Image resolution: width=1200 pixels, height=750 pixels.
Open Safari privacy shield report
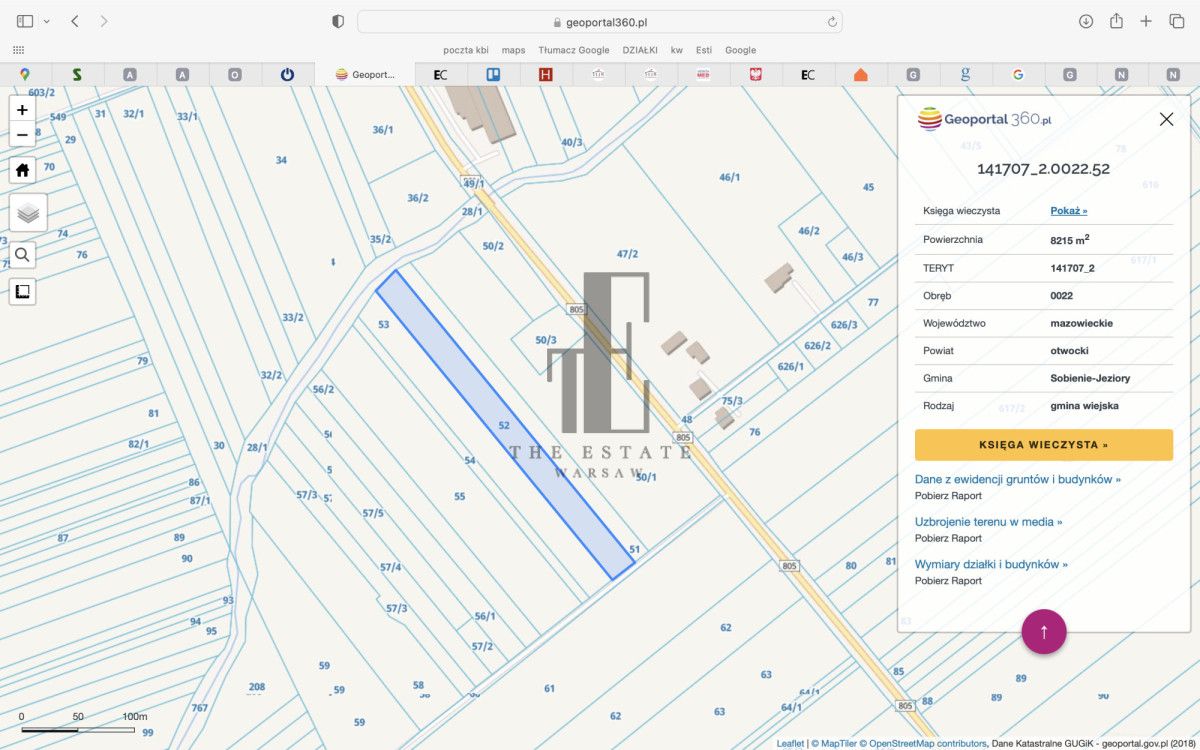338,21
